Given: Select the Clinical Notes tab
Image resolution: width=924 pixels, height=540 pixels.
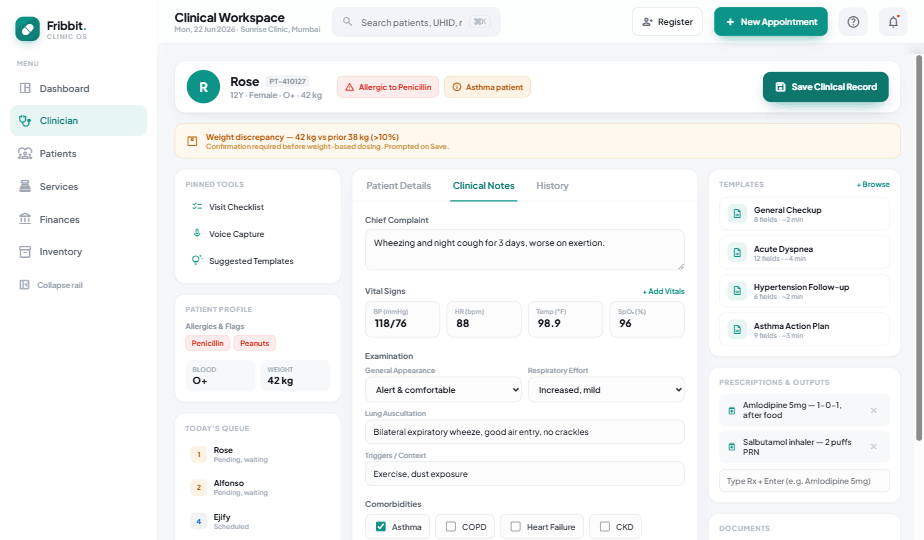Looking at the screenshot, I should pos(483,186).
